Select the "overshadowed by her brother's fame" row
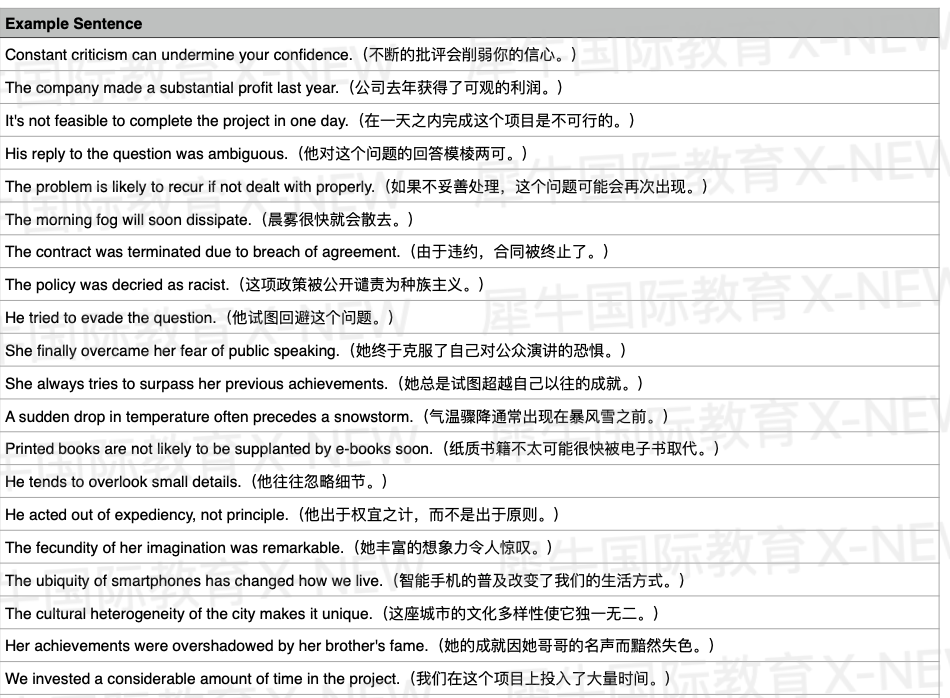950x698 pixels. point(360,646)
